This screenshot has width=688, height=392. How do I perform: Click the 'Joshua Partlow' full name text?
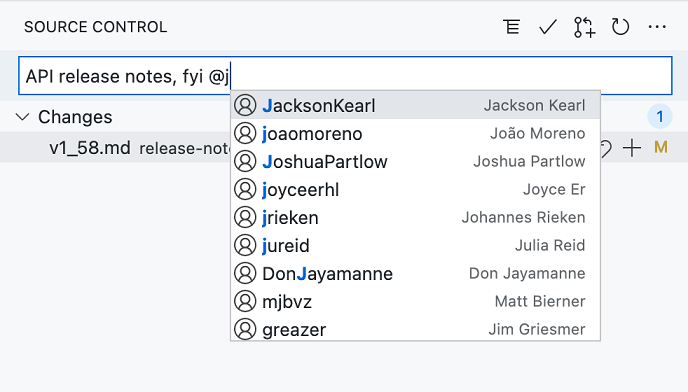tap(529, 162)
